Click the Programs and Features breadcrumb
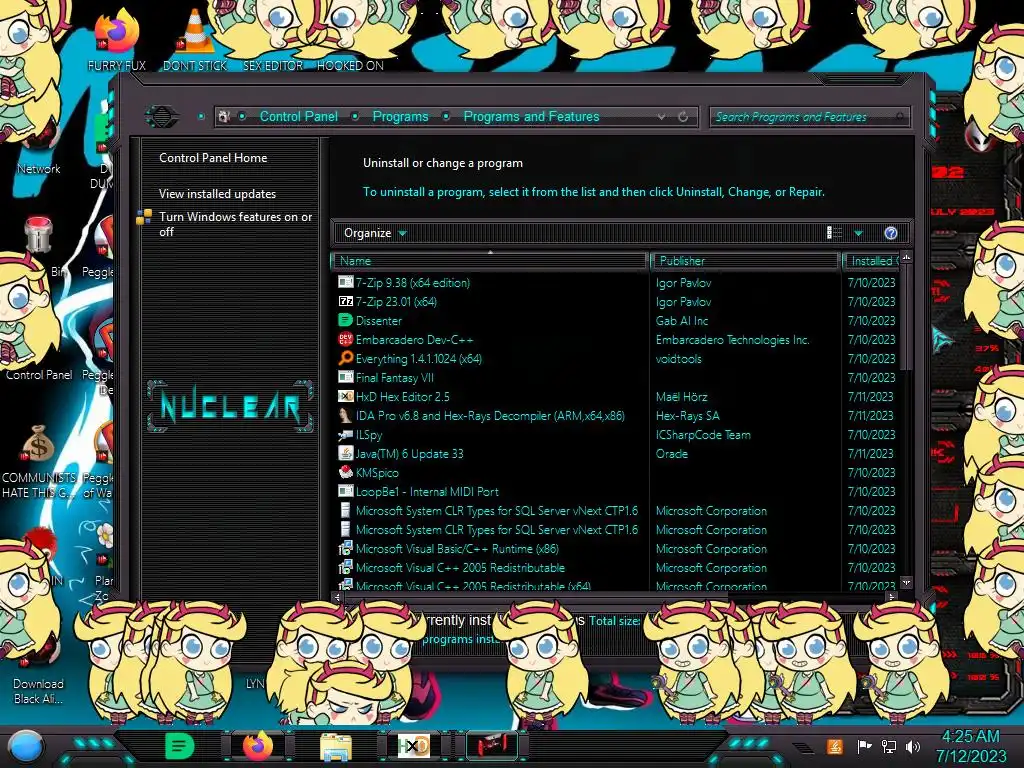1024x768 pixels. click(x=531, y=116)
